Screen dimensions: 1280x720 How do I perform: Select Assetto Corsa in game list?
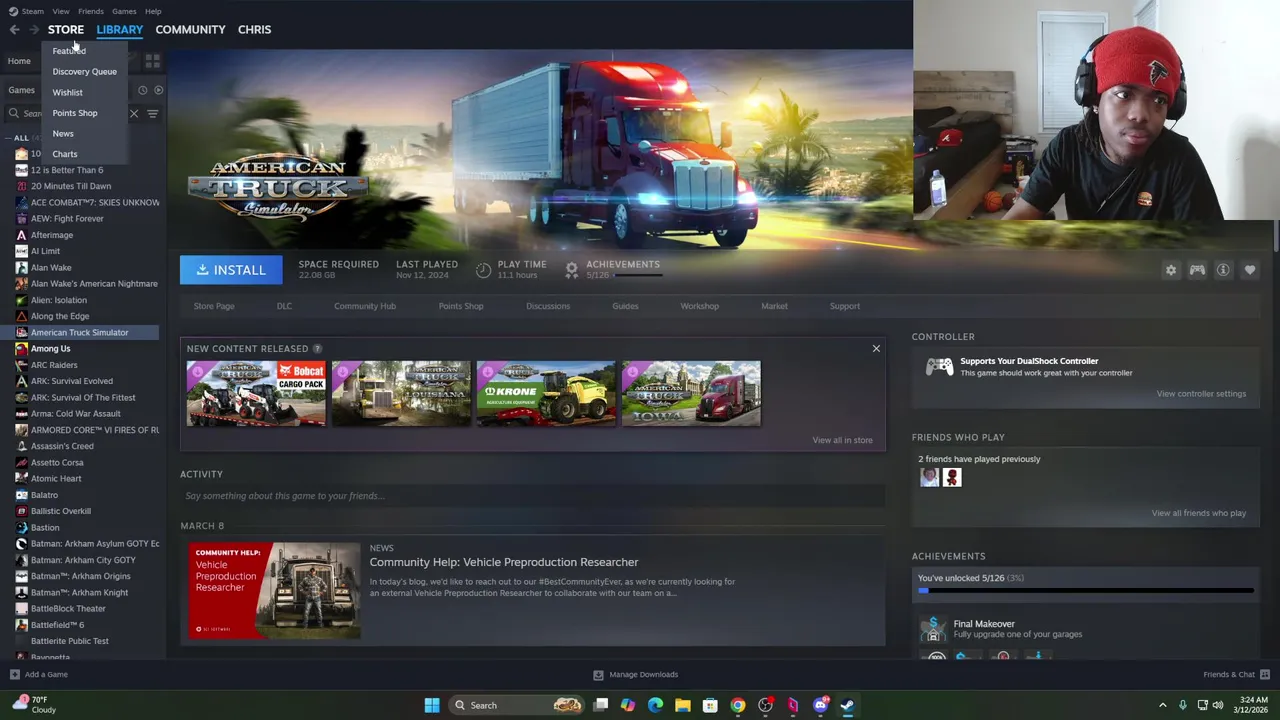coord(57,463)
